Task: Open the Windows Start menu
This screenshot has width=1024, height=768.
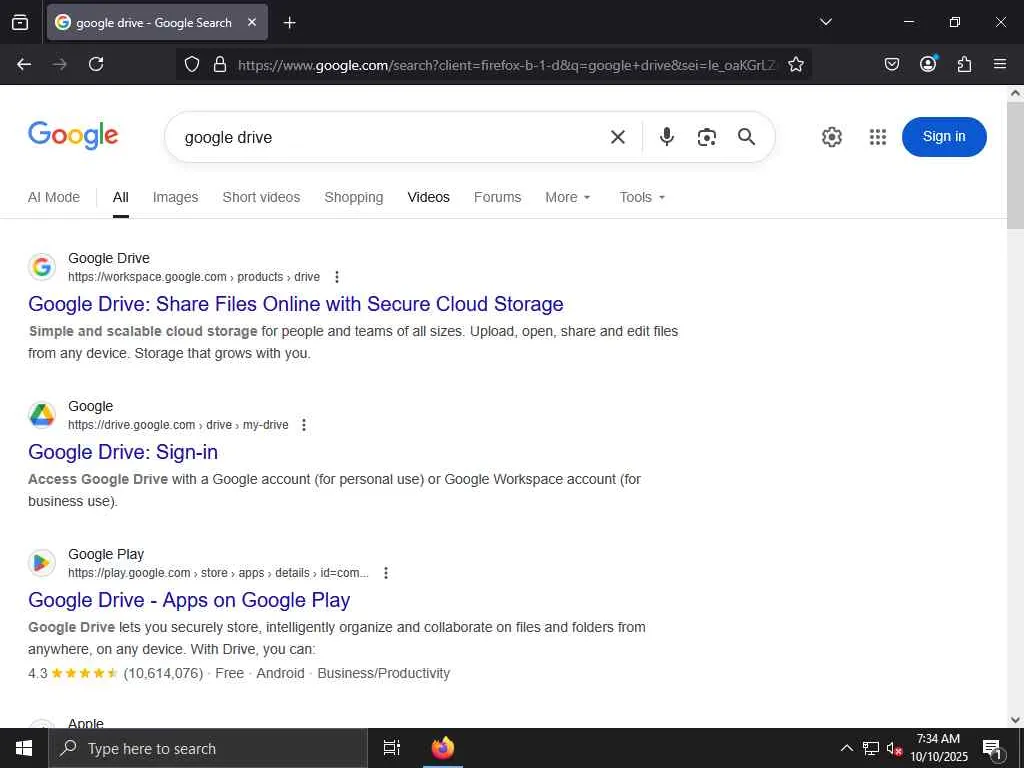Action: (24, 748)
